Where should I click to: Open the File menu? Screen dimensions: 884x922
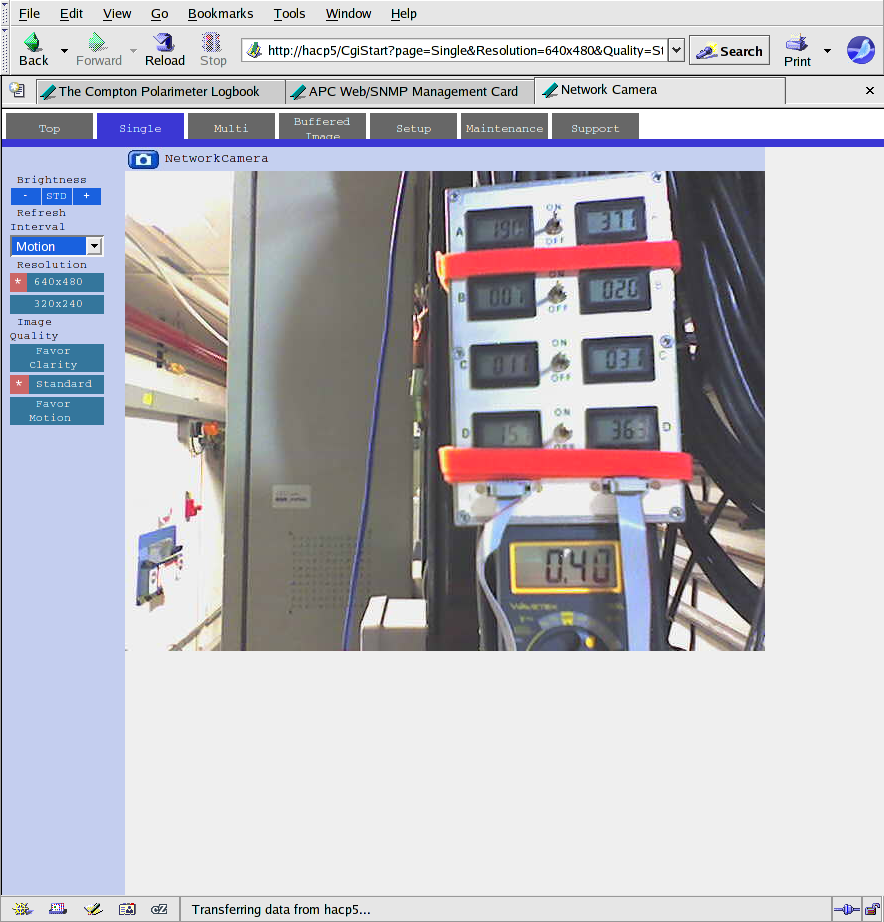pos(29,14)
